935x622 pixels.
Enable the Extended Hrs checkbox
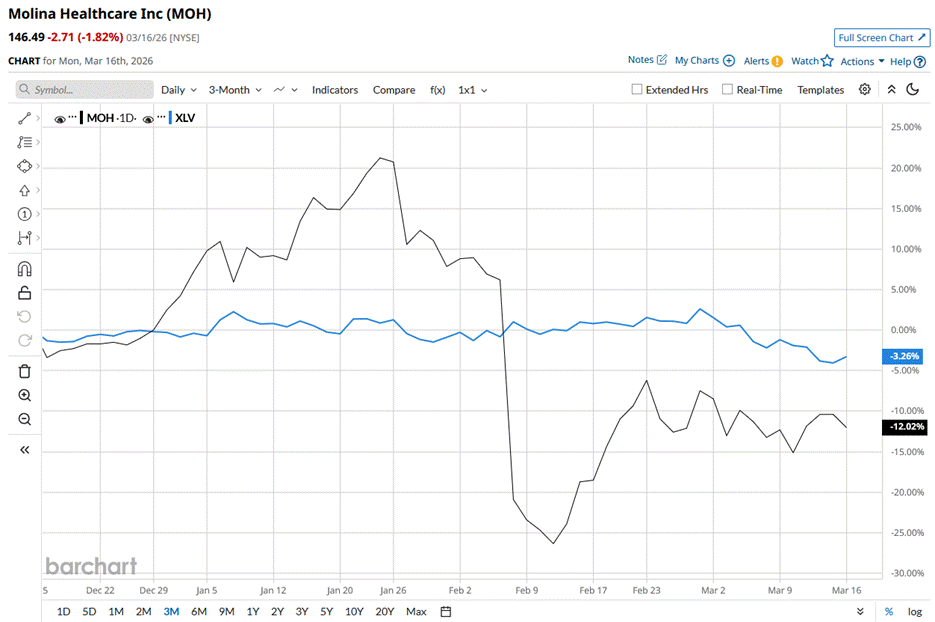[x=637, y=90]
